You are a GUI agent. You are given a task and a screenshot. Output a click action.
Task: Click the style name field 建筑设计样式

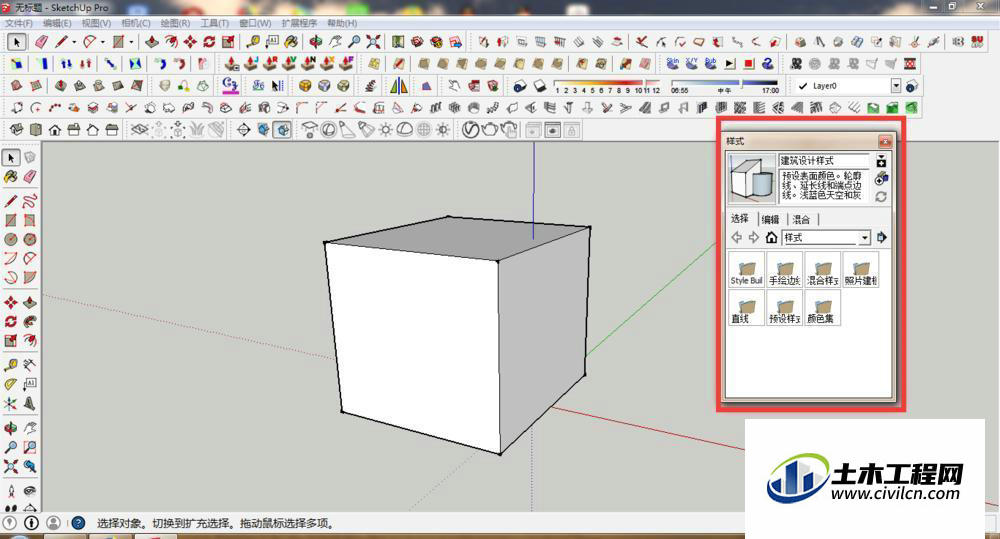[x=824, y=161]
